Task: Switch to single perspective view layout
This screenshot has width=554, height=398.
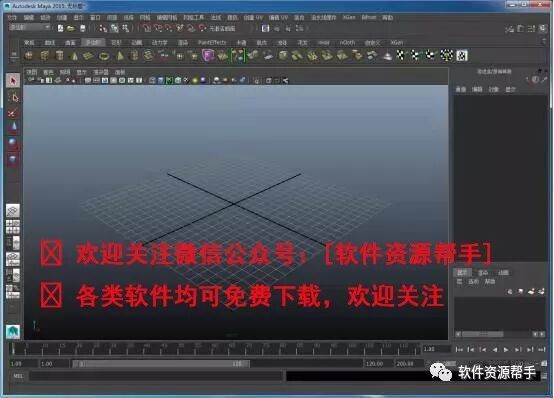Action: pyautogui.click(x=13, y=211)
